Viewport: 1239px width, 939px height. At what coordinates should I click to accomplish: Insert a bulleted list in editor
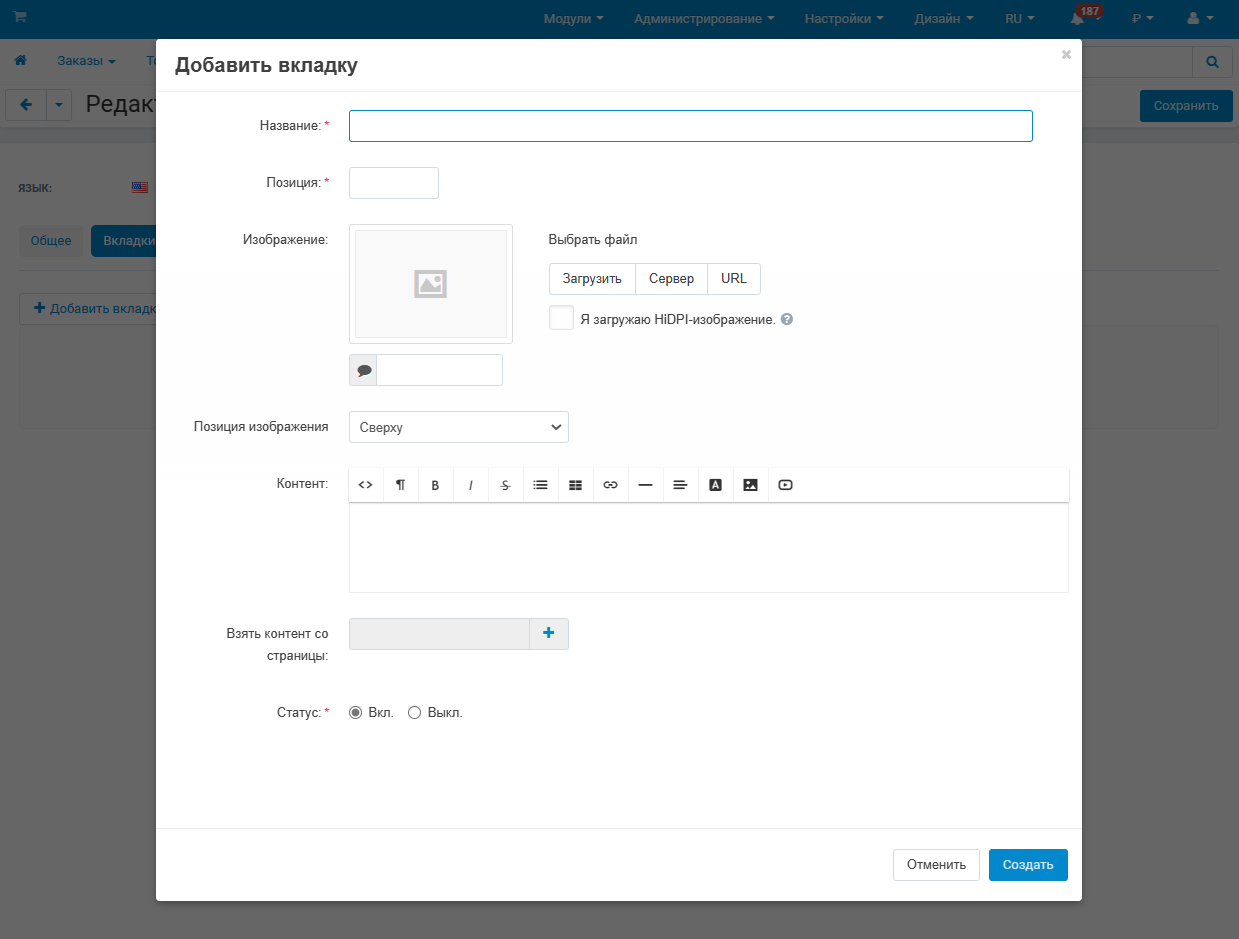click(540, 485)
